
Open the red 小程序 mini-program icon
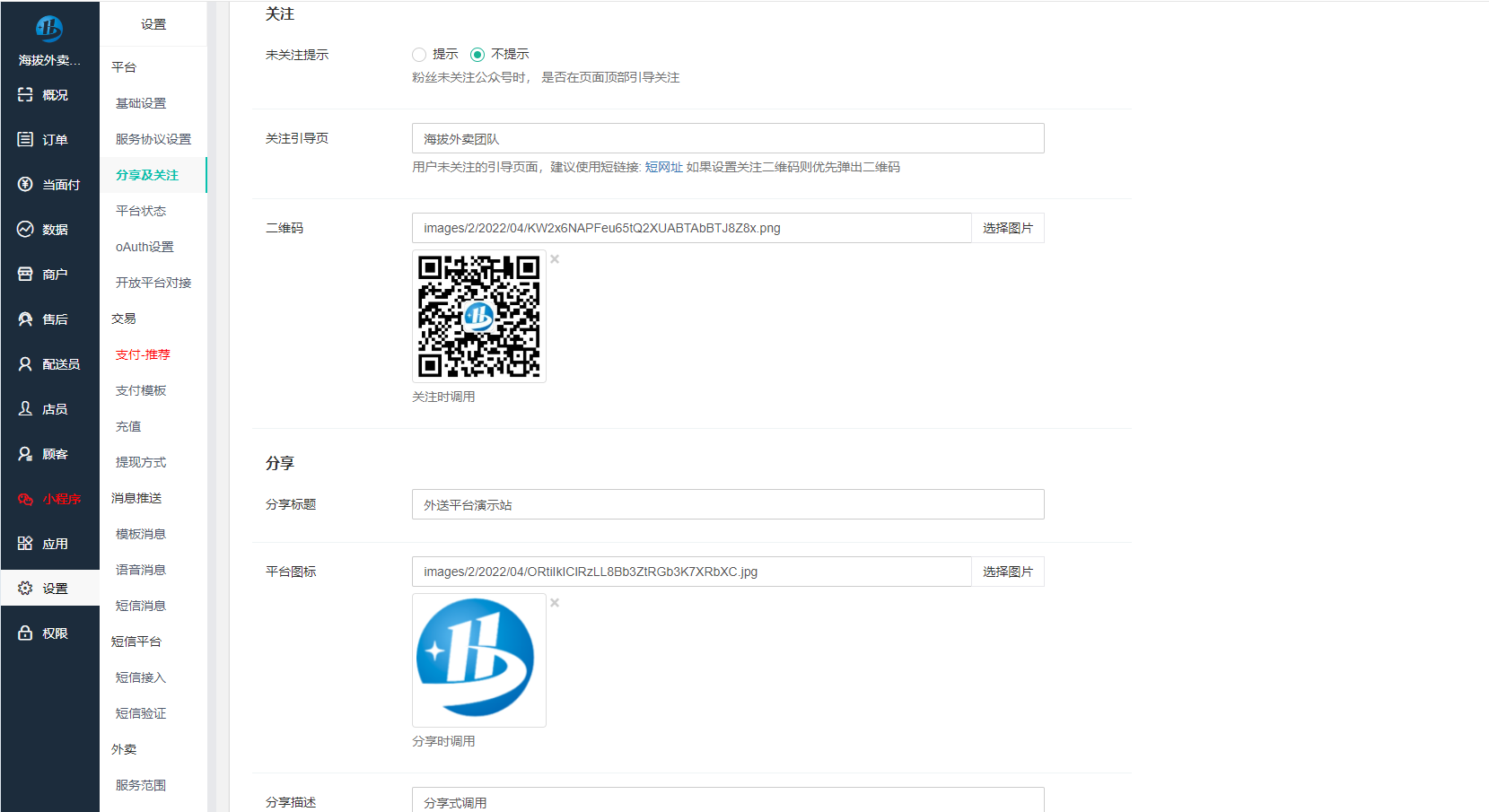(25, 498)
